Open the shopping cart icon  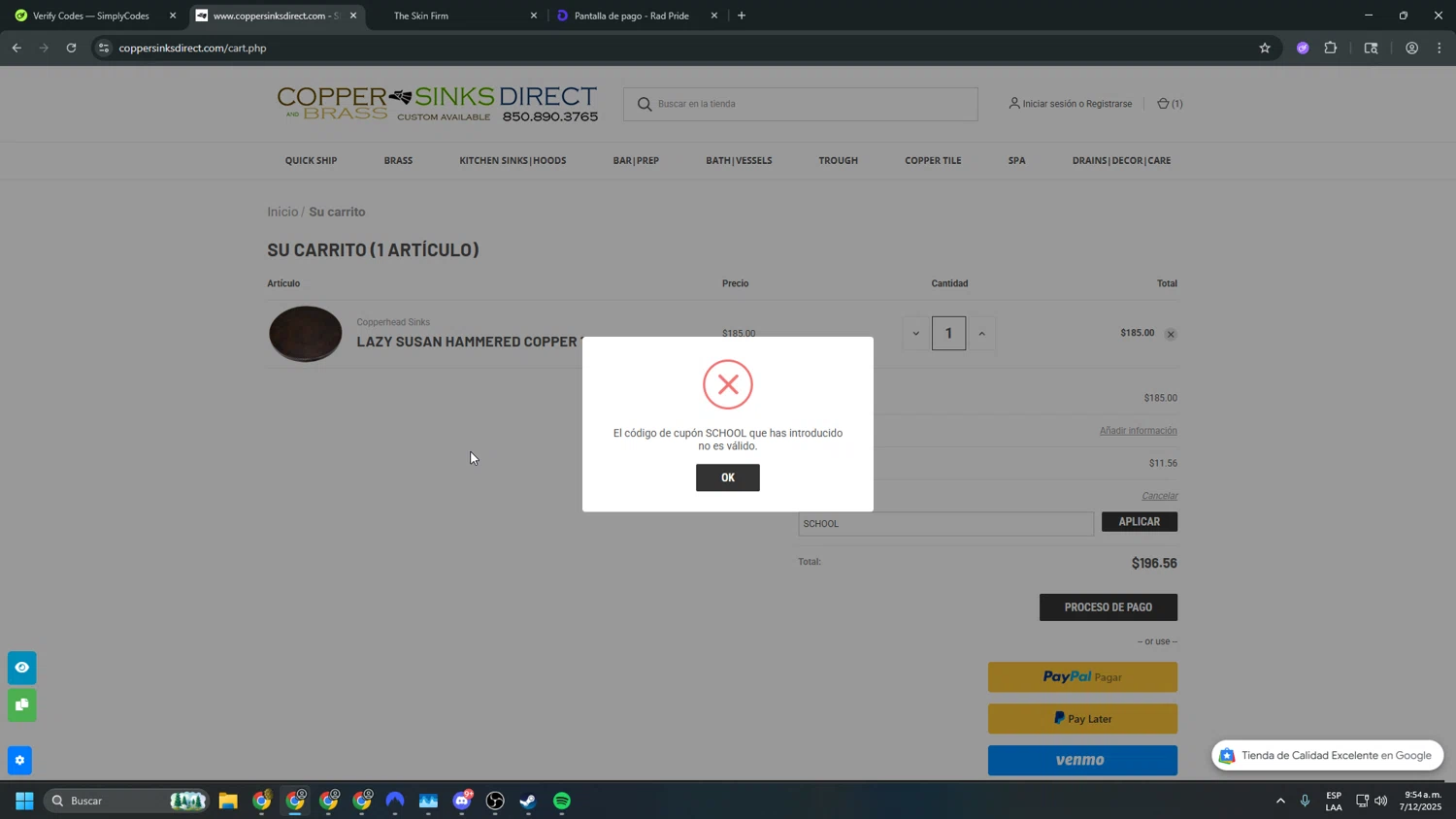tap(1169, 104)
